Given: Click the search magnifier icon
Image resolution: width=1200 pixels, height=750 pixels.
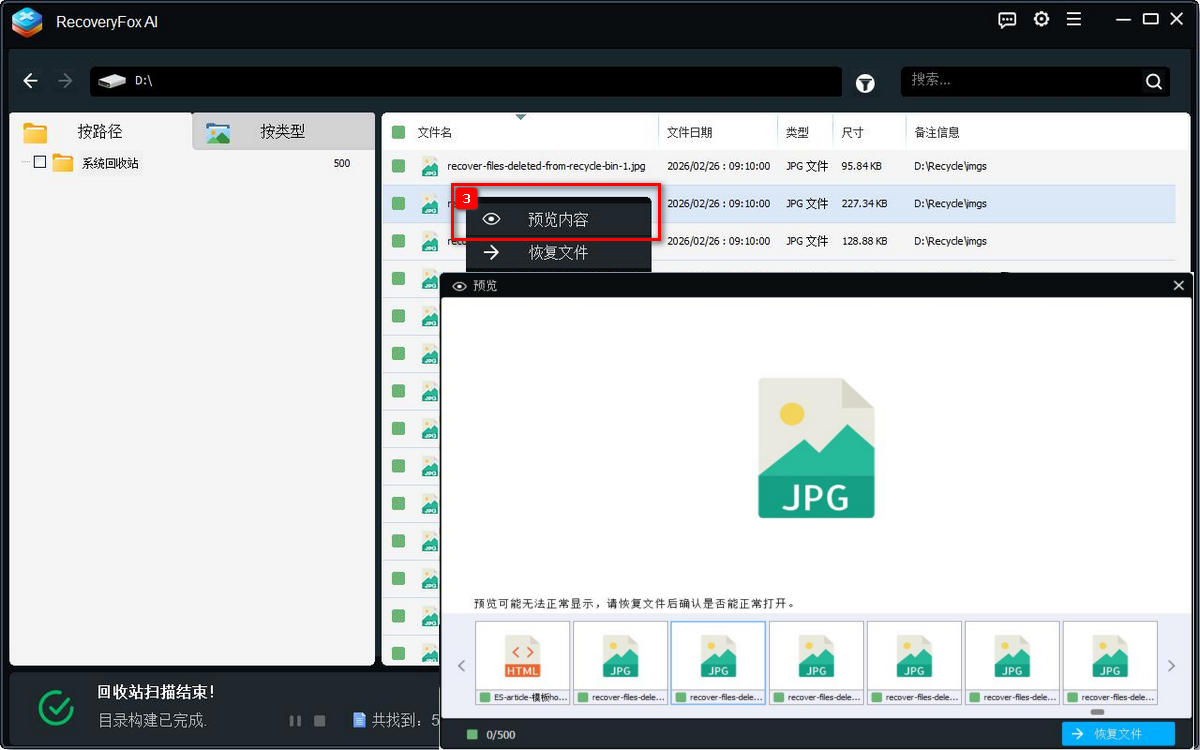Looking at the screenshot, I should coord(1152,81).
